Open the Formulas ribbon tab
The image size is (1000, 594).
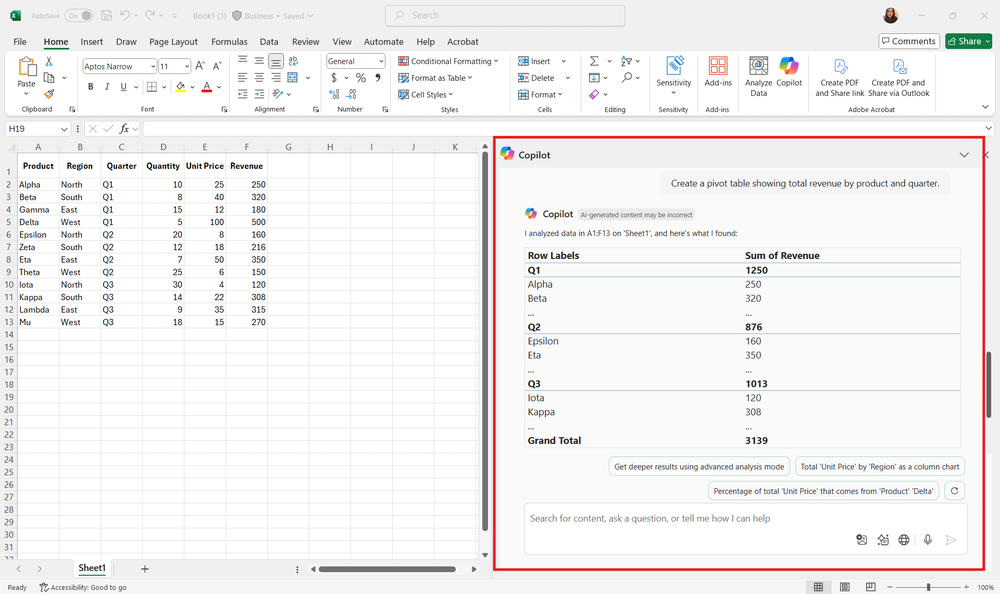click(229, 42)
